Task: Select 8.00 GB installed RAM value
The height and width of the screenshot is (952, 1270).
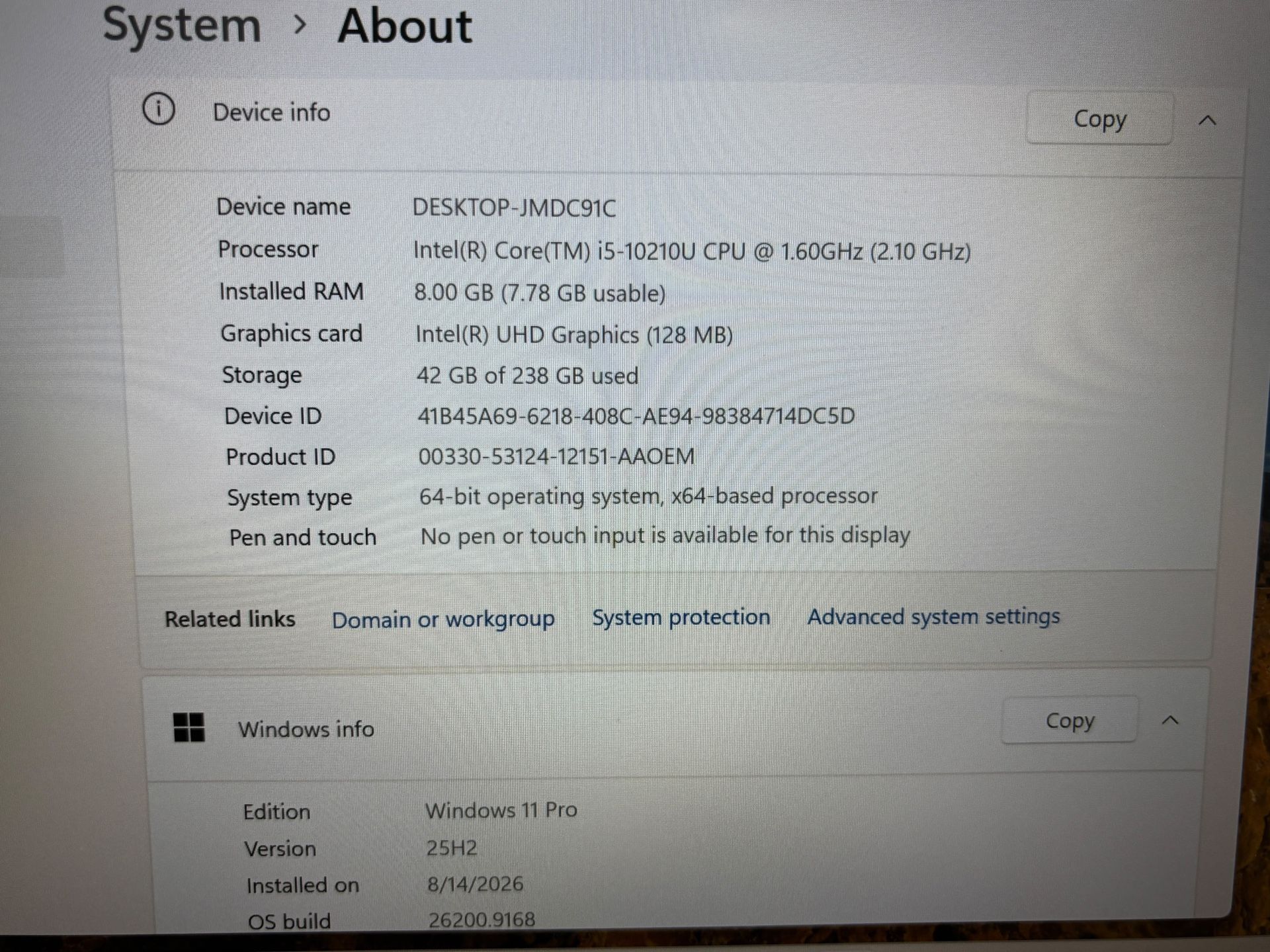Action: (x=540, y=293)
